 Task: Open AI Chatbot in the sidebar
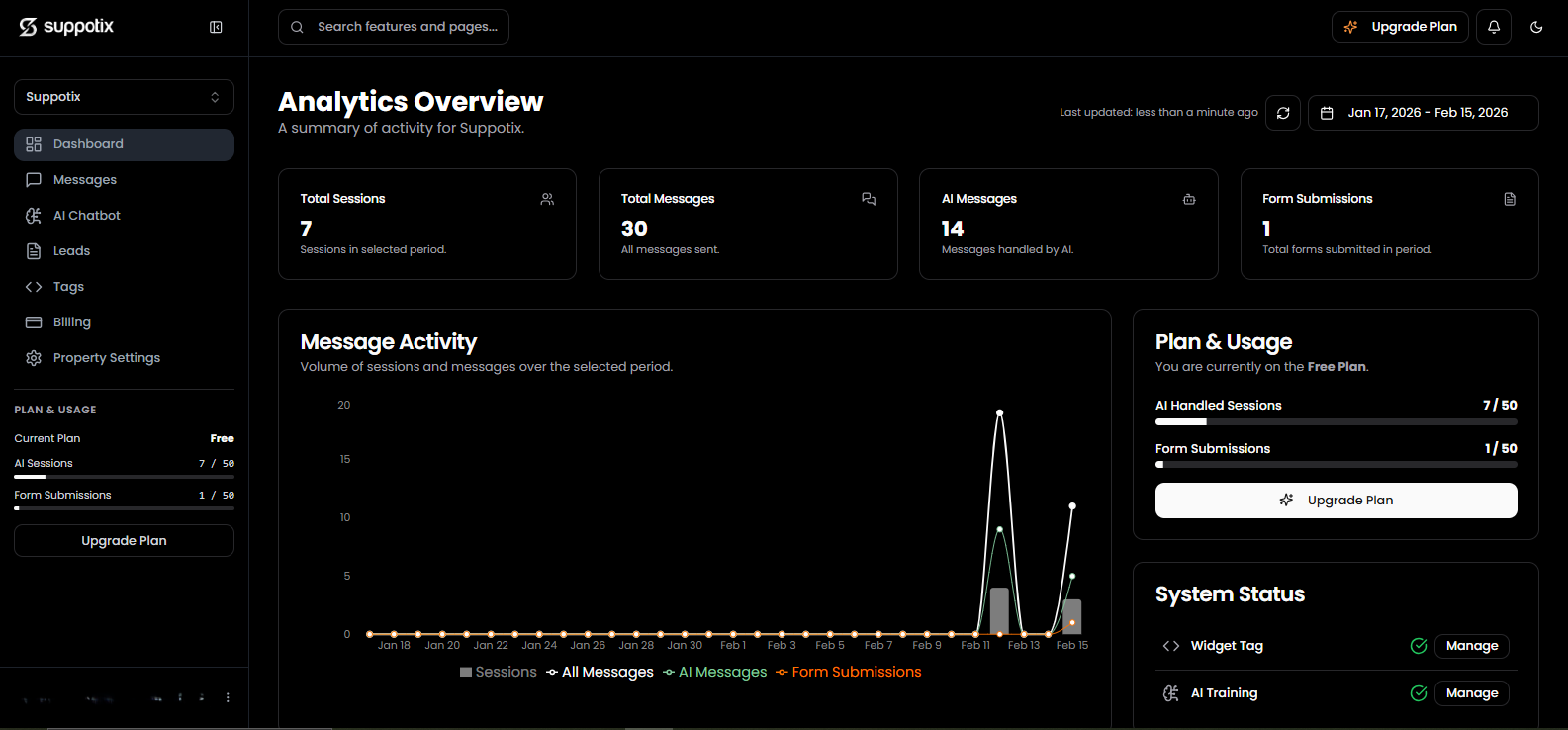click(x=124, y=216)
